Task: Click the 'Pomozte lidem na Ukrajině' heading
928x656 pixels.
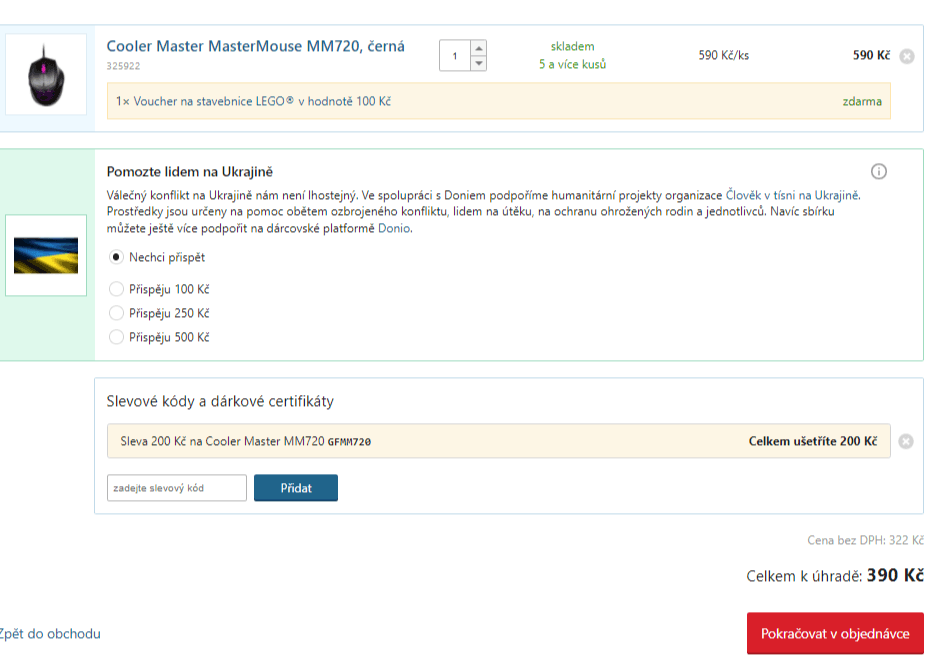Action: pos(190,172)
